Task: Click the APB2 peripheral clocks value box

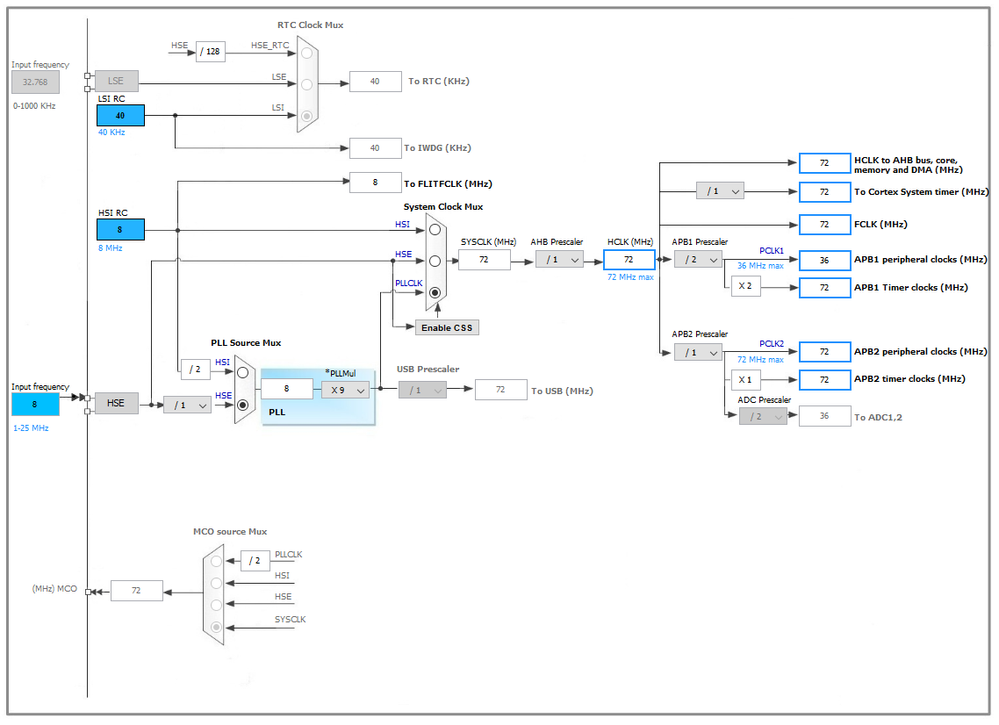Action: point(825,352)
